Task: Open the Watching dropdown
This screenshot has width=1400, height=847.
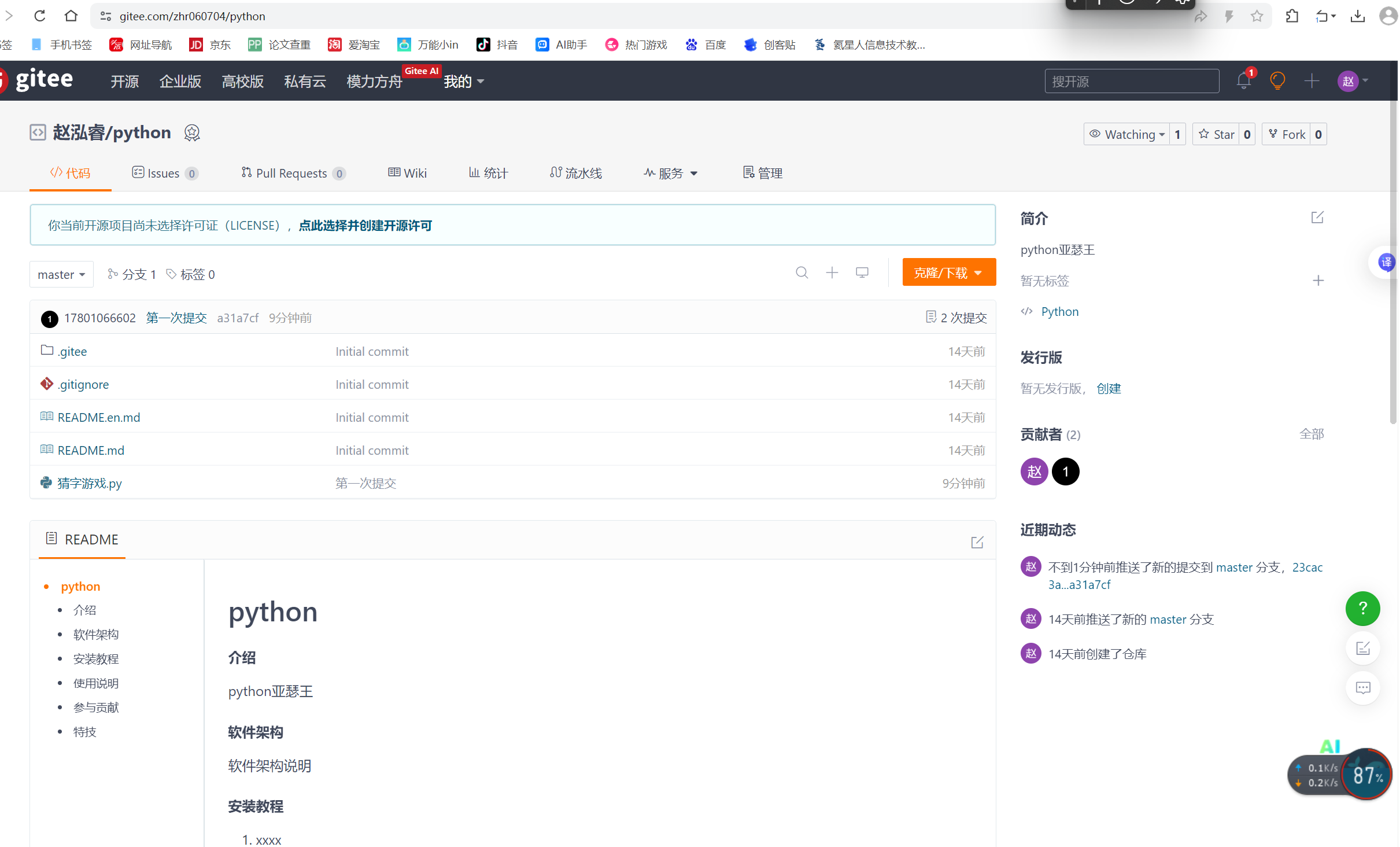Action: coord(1127,134)
